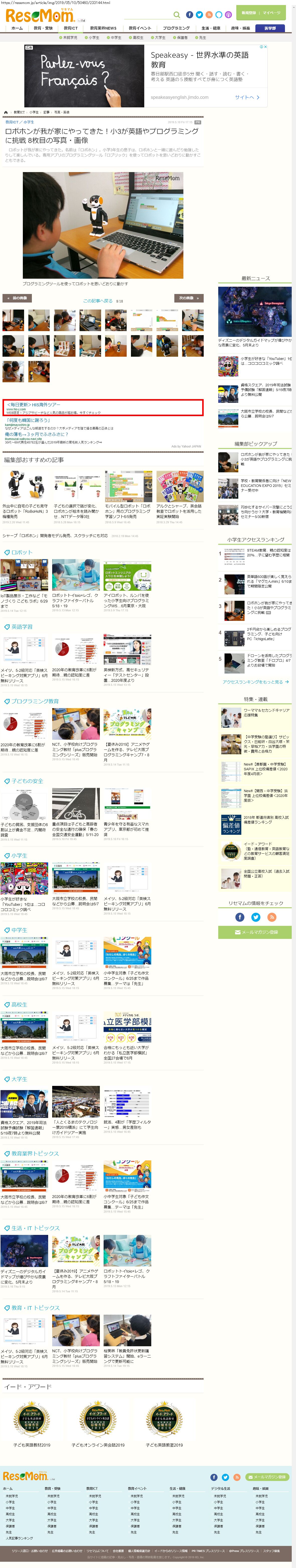This screenshot has height=1568, width=296.
Task: Open ホーム tab in main navigation
Action: coord(17,28)
